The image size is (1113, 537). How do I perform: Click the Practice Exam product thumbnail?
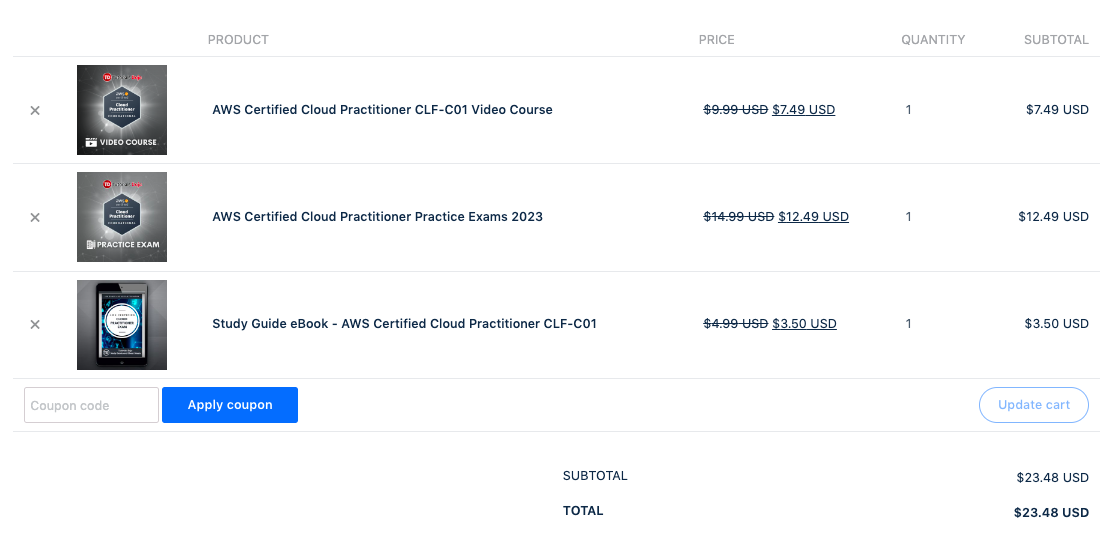tap(122, 217)
